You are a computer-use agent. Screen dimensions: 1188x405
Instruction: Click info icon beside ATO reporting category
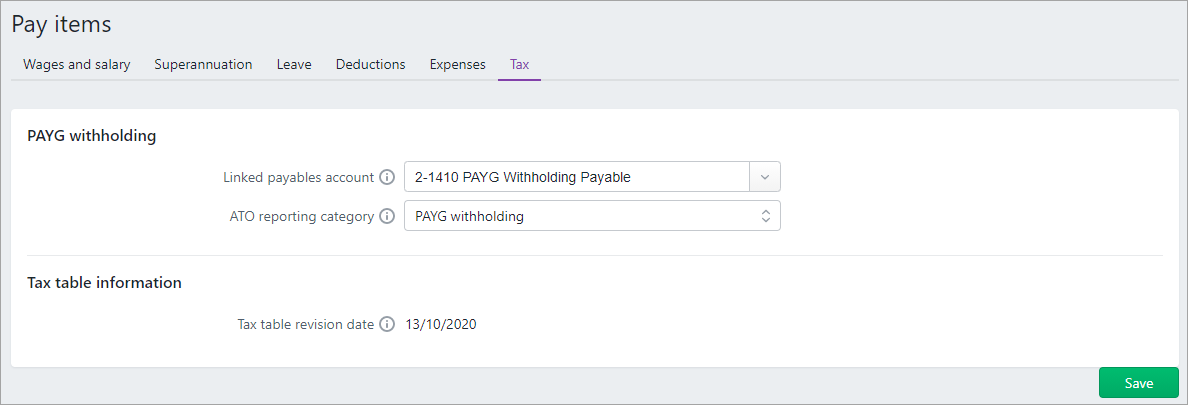click(387, 216)
